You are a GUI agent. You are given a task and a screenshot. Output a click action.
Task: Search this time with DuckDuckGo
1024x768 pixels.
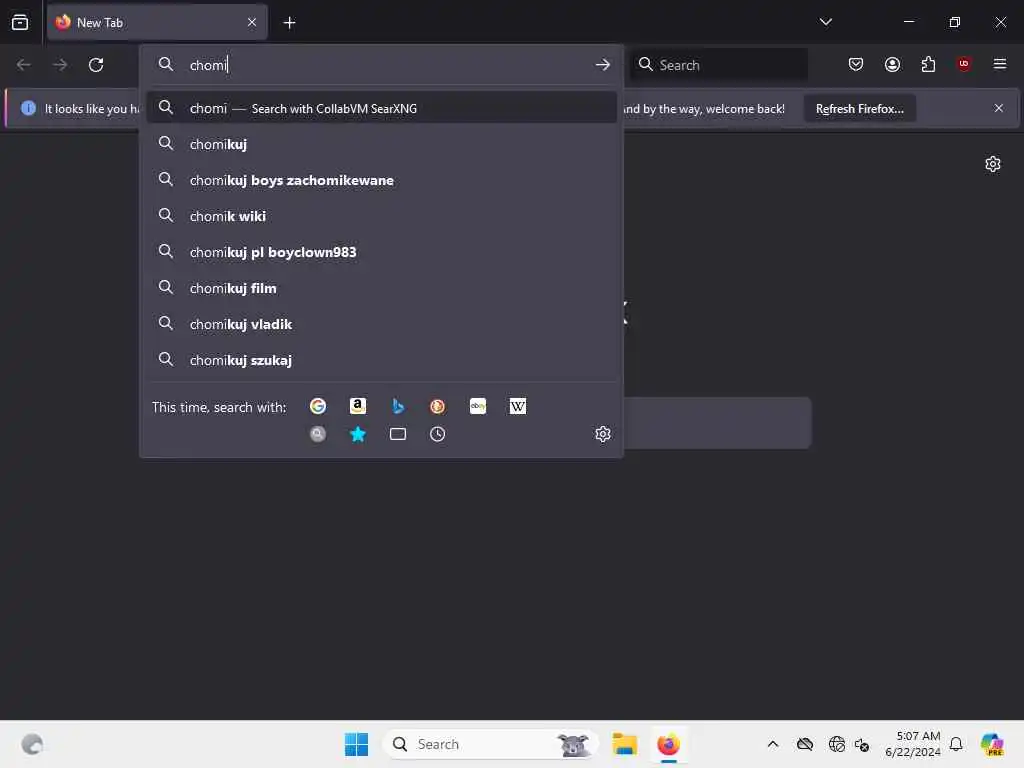438,406
